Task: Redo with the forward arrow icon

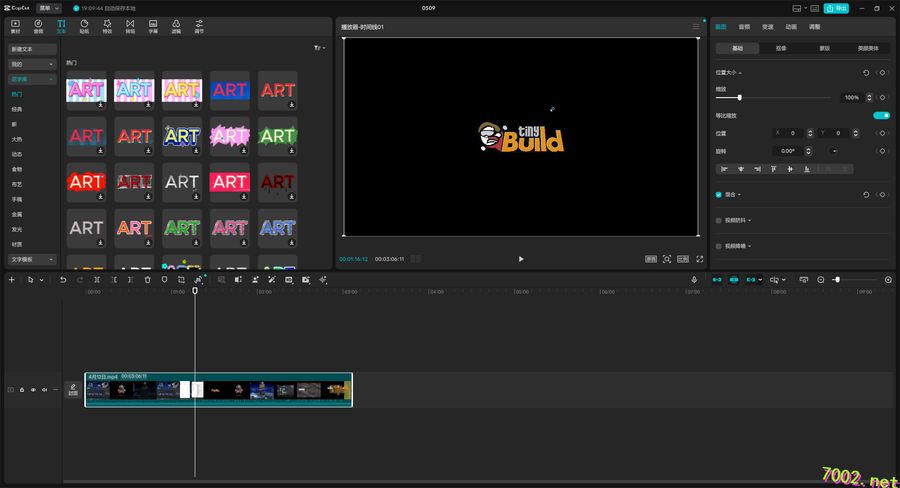Action: pyautogui.click(x=80, y=280)
